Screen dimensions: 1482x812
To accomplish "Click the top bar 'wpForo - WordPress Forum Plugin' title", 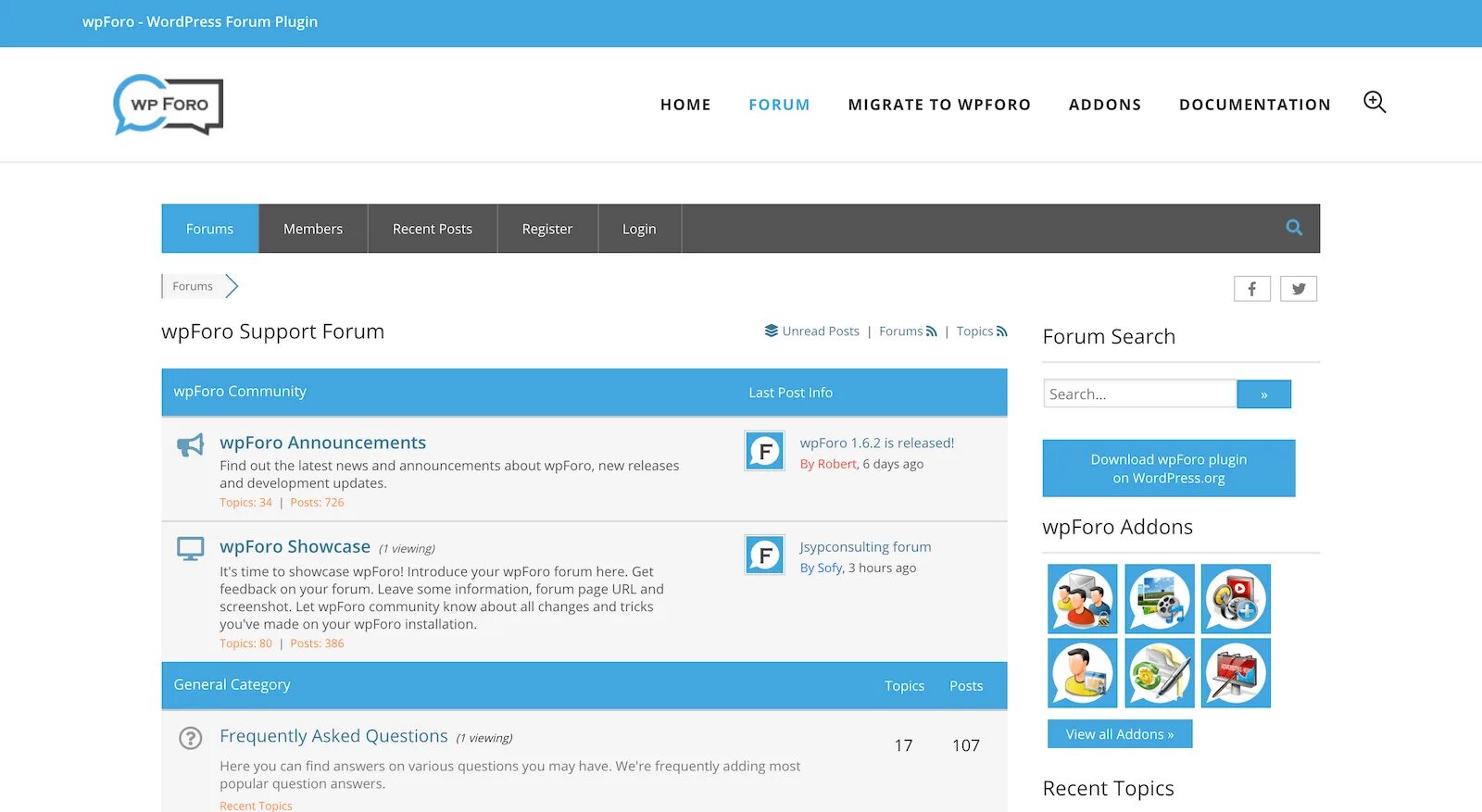I will point(200,21).
